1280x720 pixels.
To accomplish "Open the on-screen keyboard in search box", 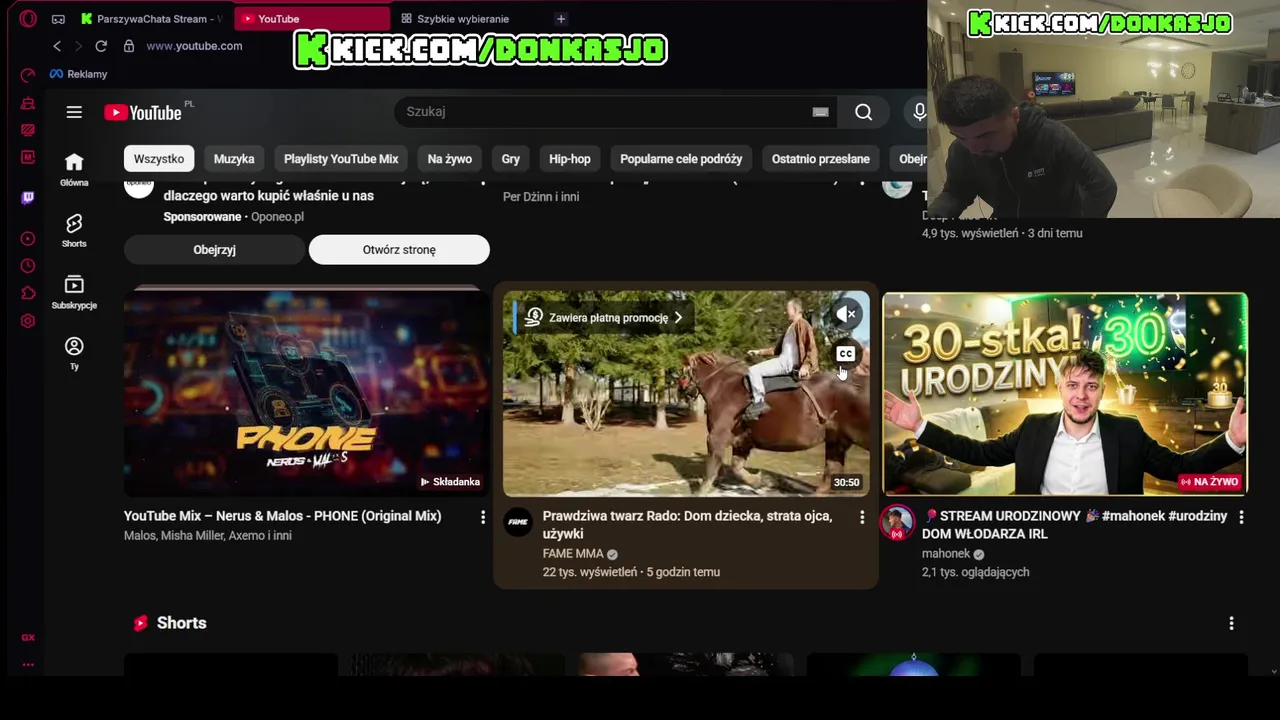I will click(820, 112).
